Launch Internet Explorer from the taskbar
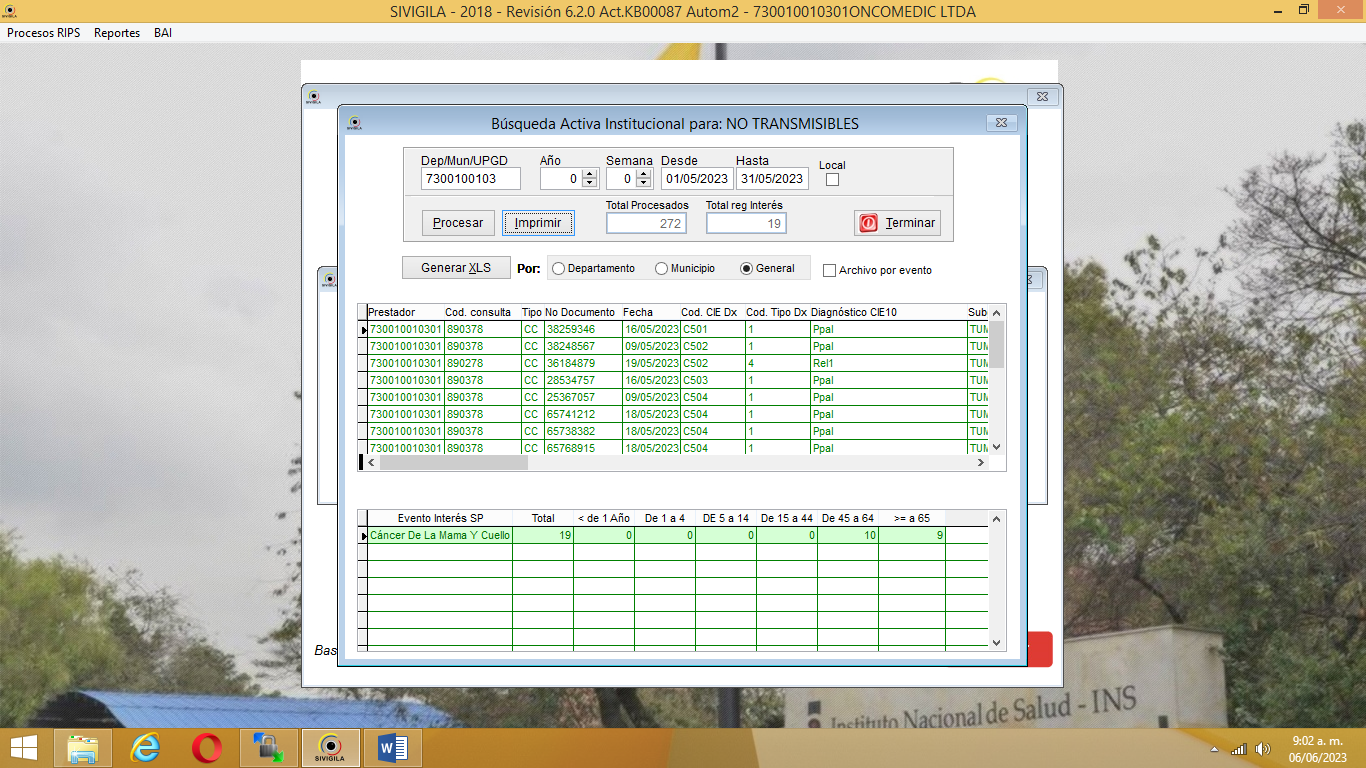The image size is (1366, 768). click(x=145, y=748)
